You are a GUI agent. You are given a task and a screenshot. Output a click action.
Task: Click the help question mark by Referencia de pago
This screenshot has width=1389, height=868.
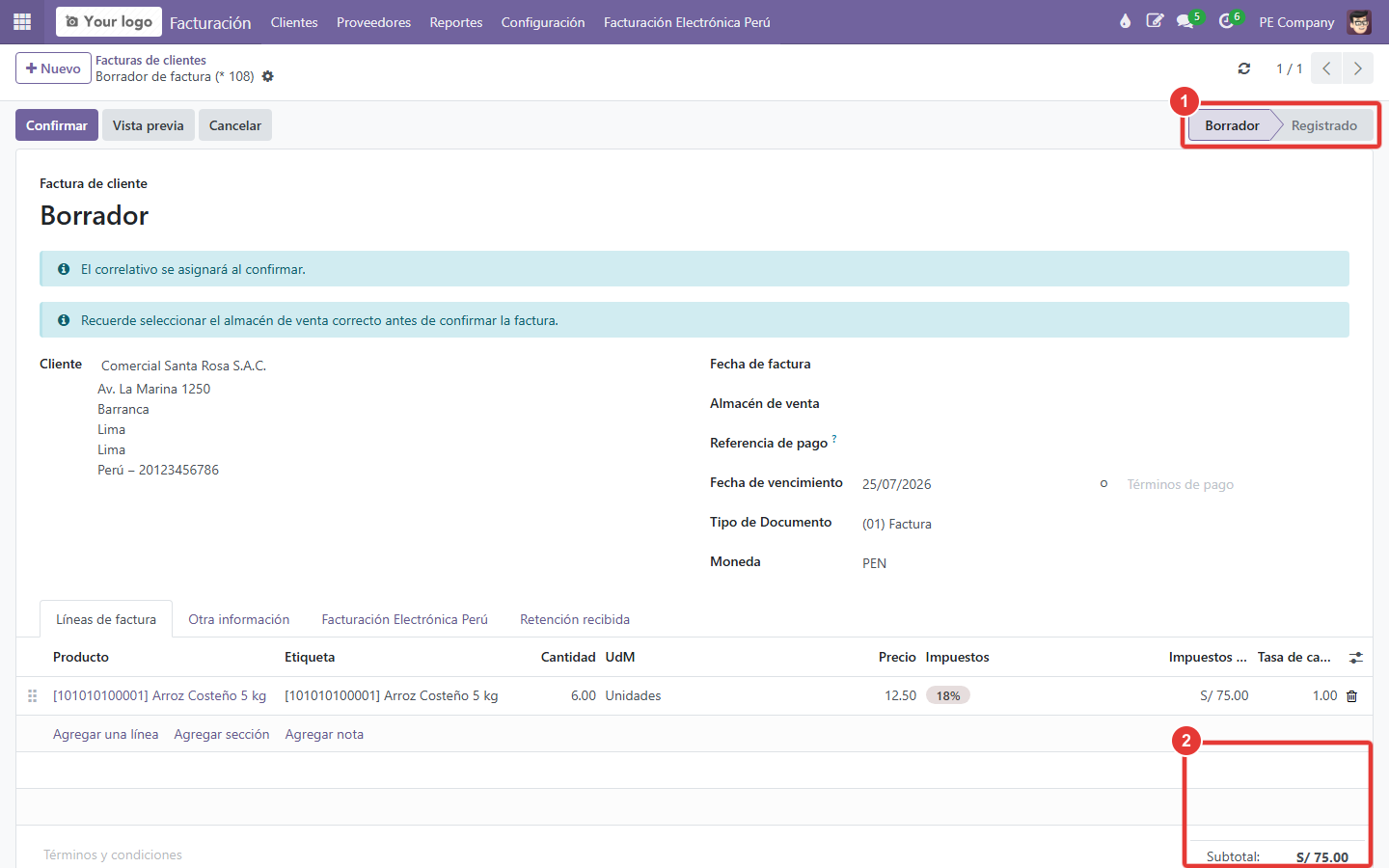834,439
